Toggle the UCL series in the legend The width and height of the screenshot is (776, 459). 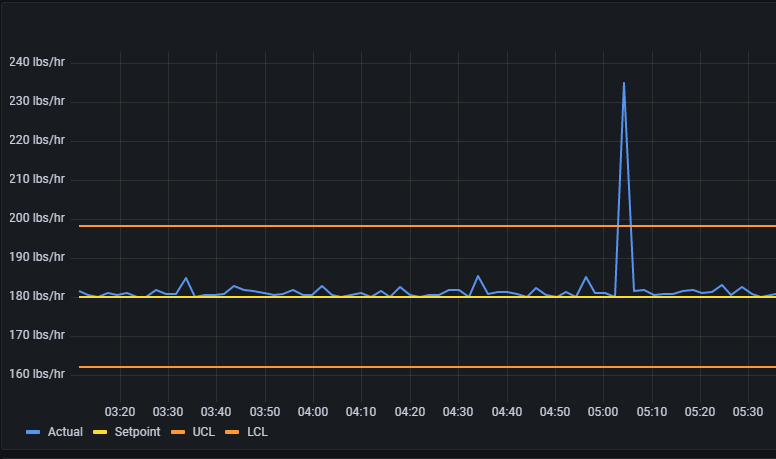[203, 432]
